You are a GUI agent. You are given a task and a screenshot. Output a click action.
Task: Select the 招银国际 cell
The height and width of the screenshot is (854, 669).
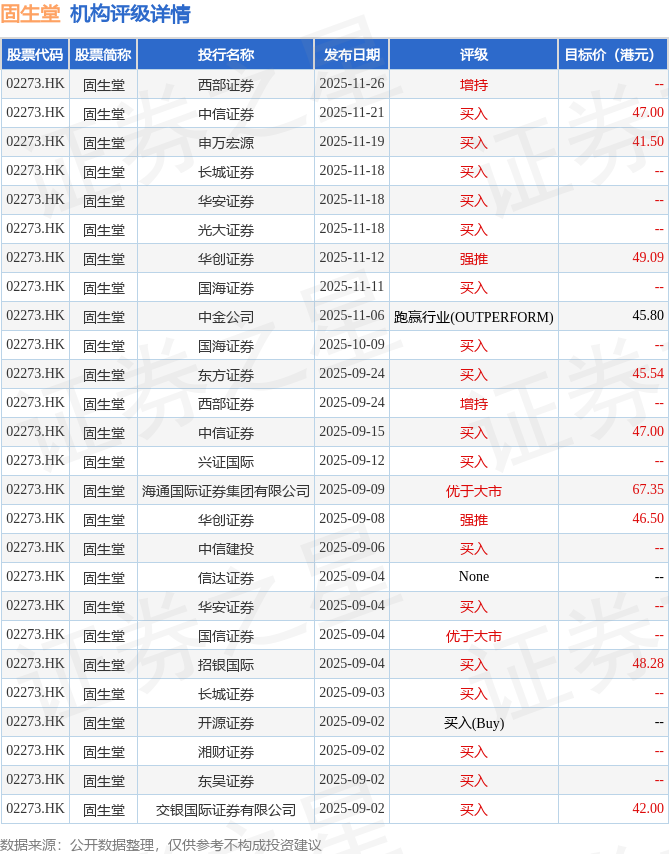tap(226, 664)
